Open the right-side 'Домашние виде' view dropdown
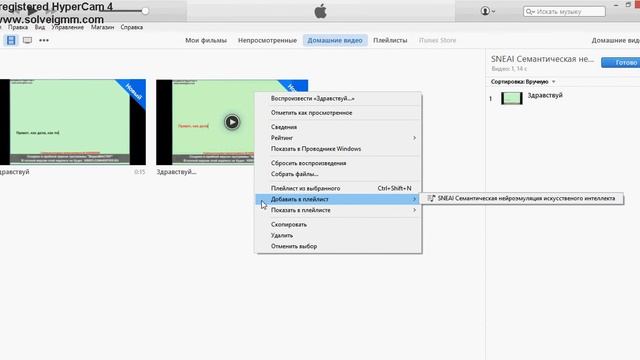Screen dimensions: 640x360 [x=616, y=40]
